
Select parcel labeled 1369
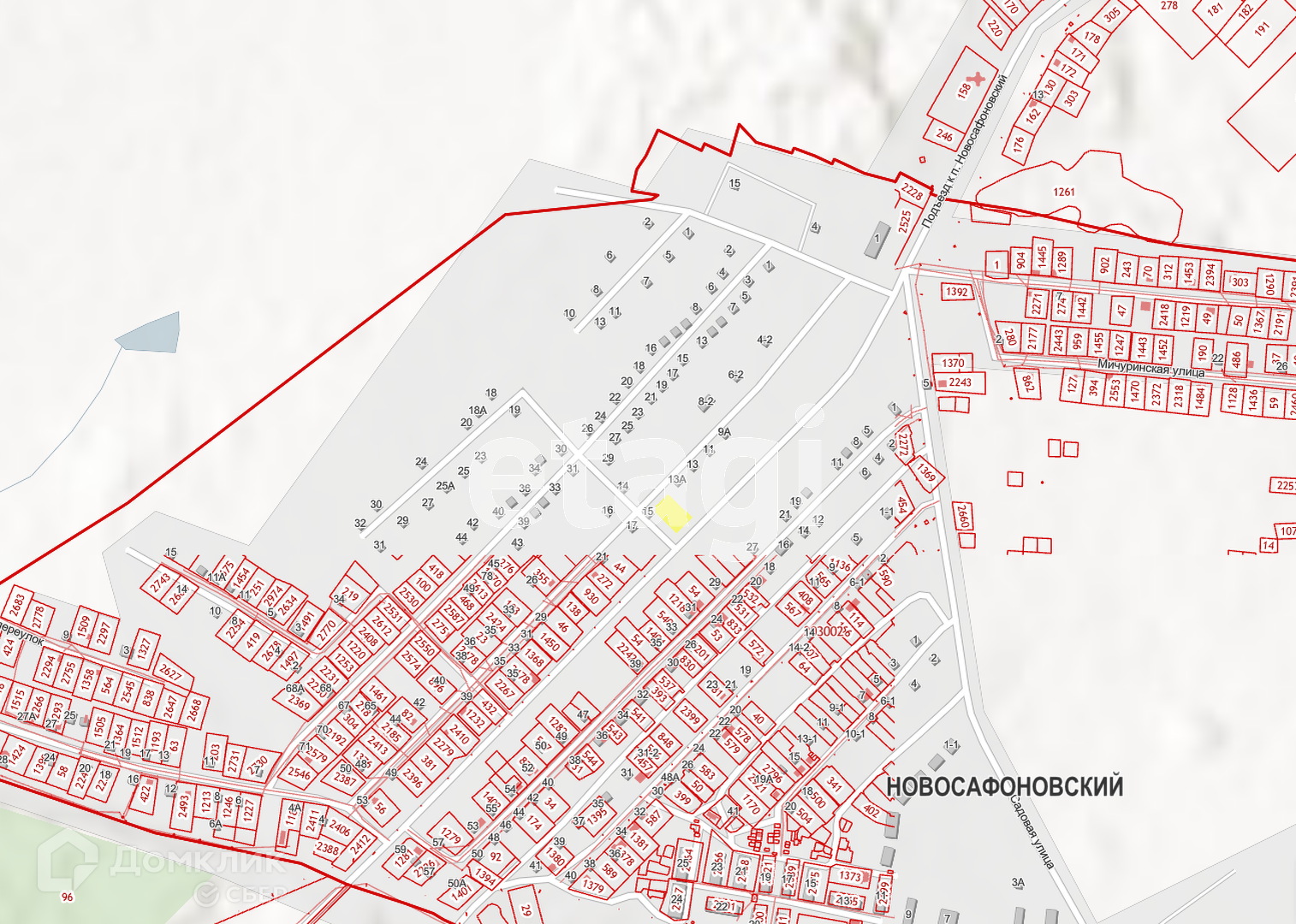click(x=925, y=472)
